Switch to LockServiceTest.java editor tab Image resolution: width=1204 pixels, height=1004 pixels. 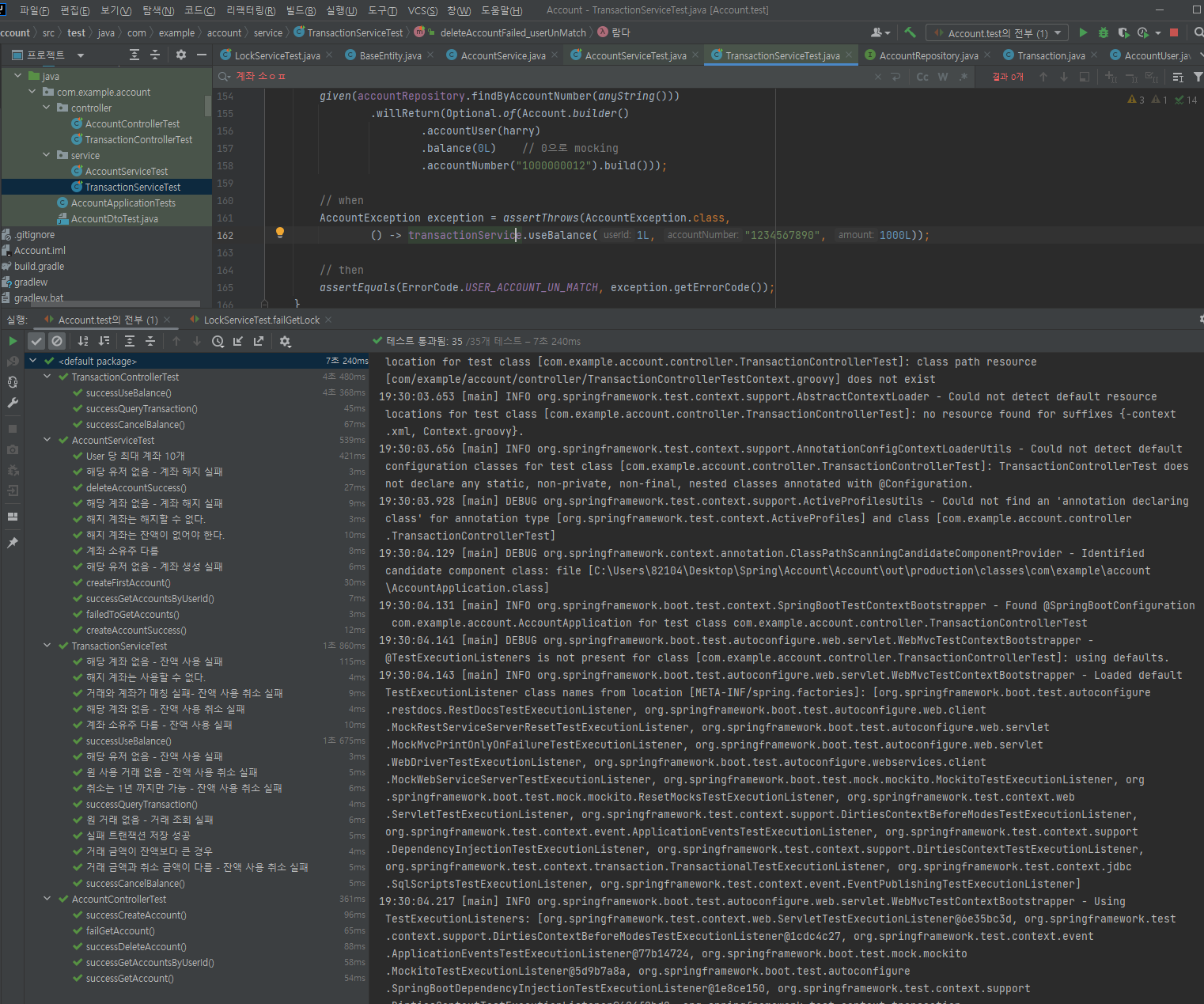(x=277, y=55)
